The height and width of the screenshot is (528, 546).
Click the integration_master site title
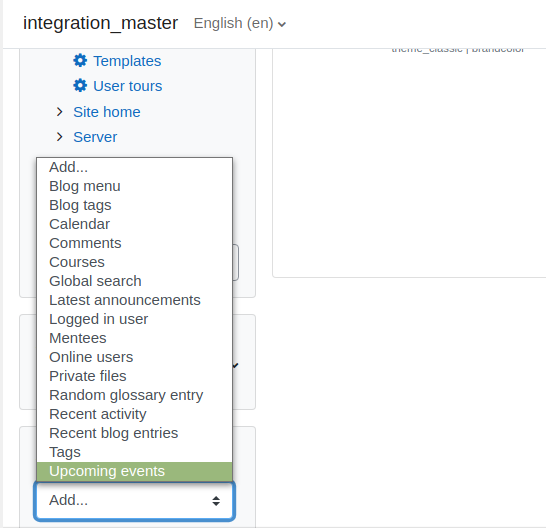tap(100, 23)
